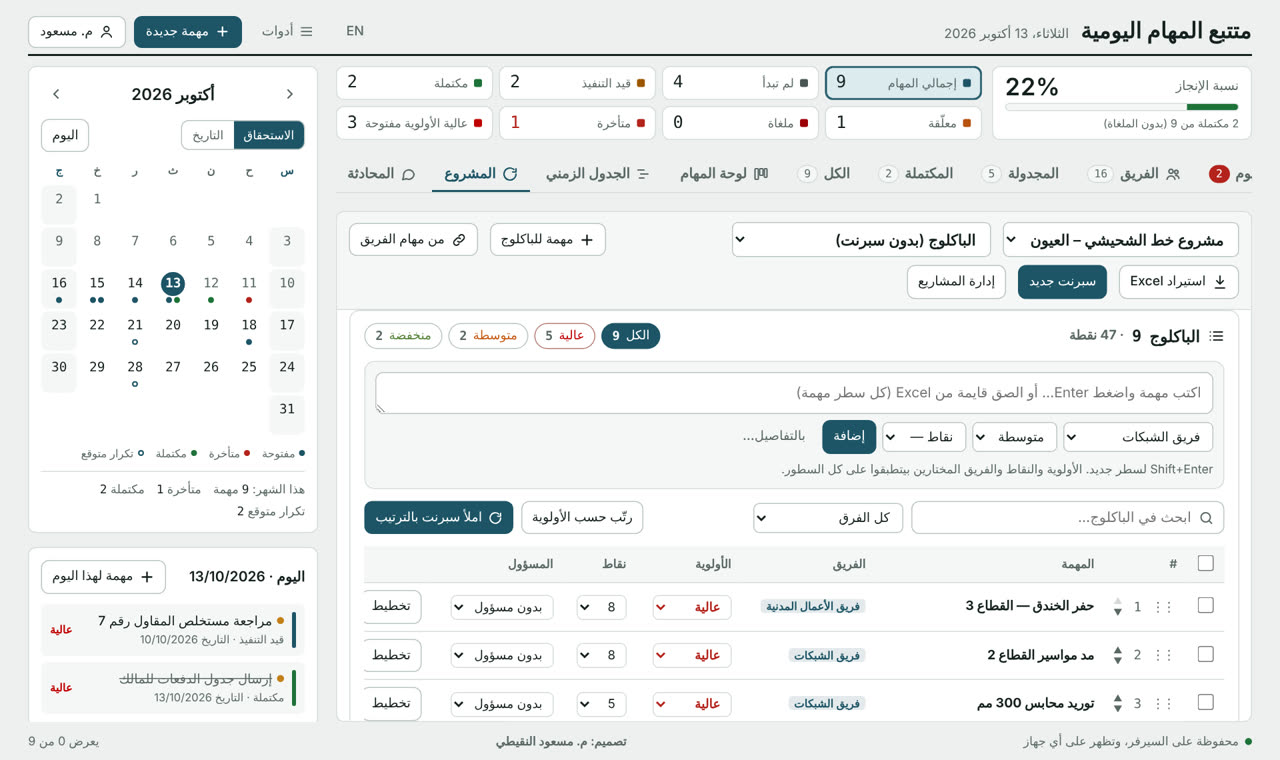Go to previous month in calendar
Viewport: 1280px width, 760px height.
[x=290, y=94]
